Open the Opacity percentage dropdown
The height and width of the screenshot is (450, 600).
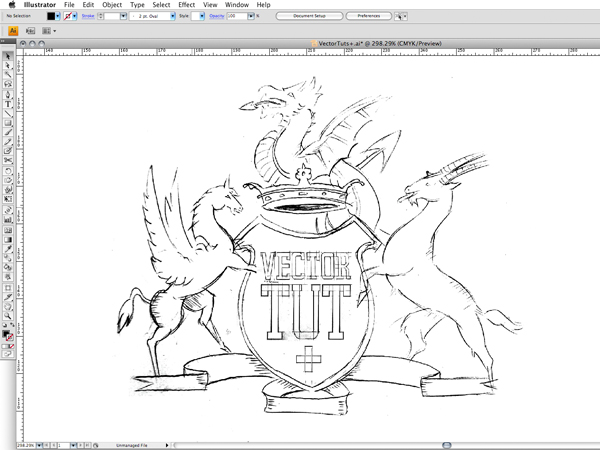251,16
